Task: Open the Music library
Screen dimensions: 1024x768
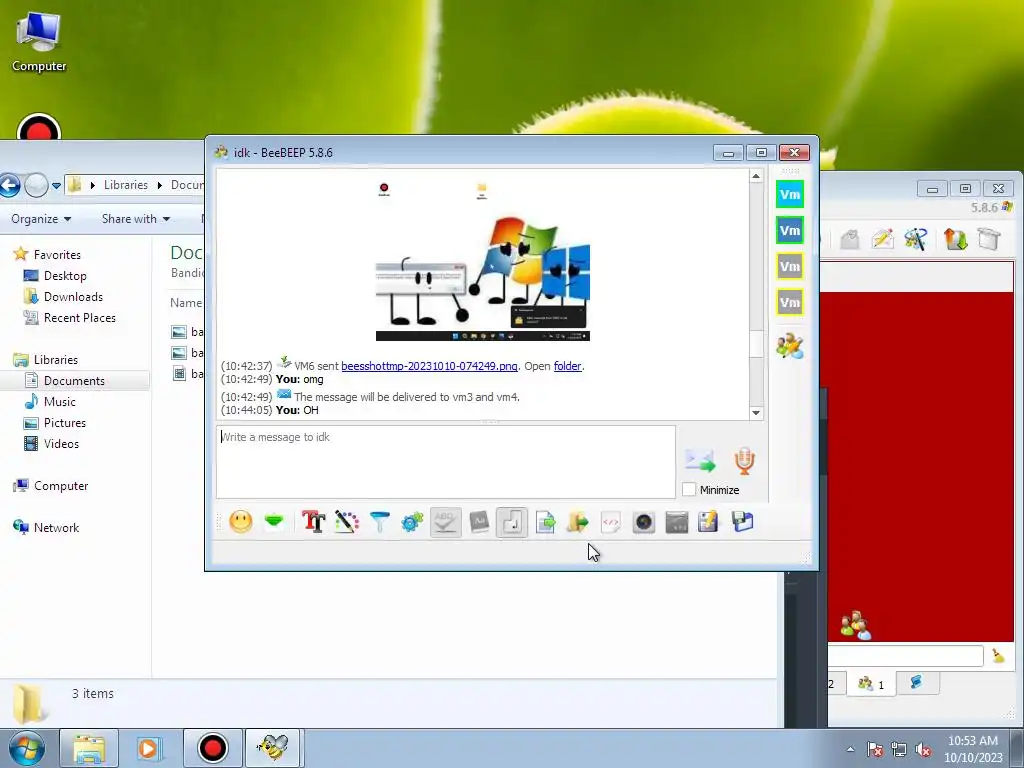Action: [59, 402]
